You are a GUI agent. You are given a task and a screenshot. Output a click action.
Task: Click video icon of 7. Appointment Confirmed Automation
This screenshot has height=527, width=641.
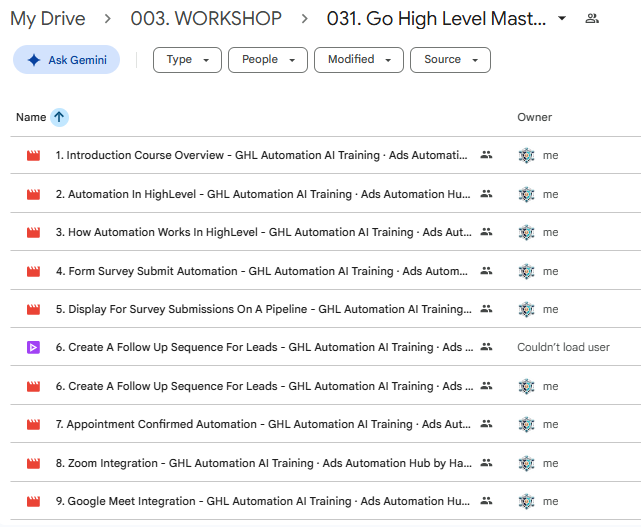pyautogui.click(x=34, y=424)
